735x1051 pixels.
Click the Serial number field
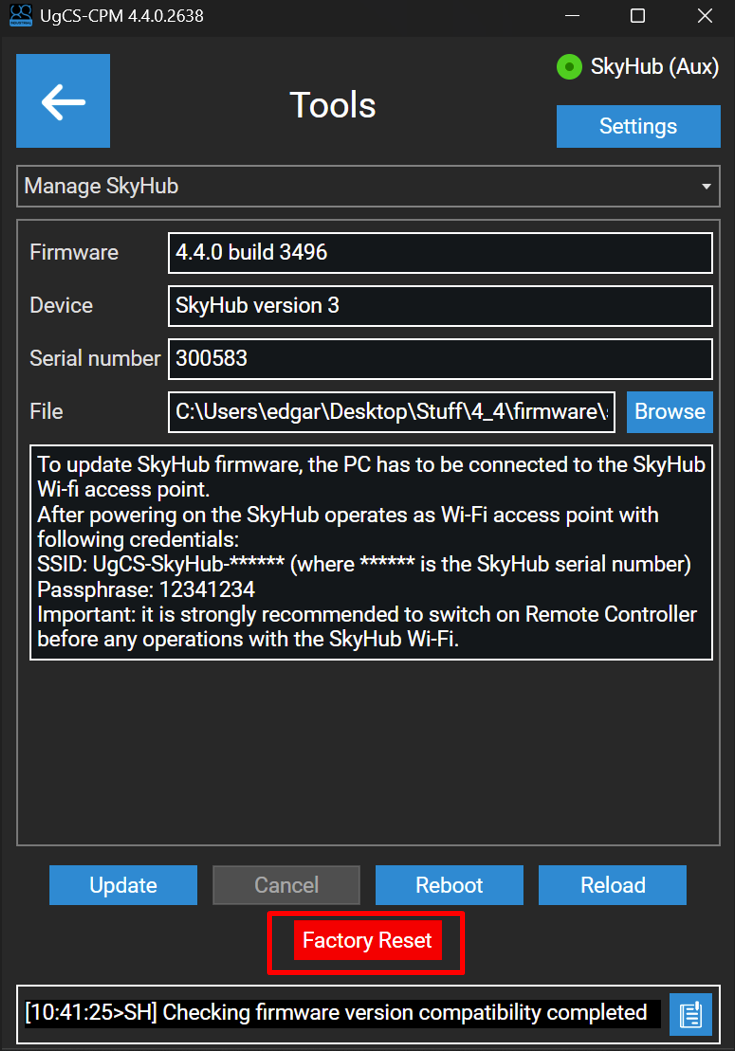(x=440, y=359)
